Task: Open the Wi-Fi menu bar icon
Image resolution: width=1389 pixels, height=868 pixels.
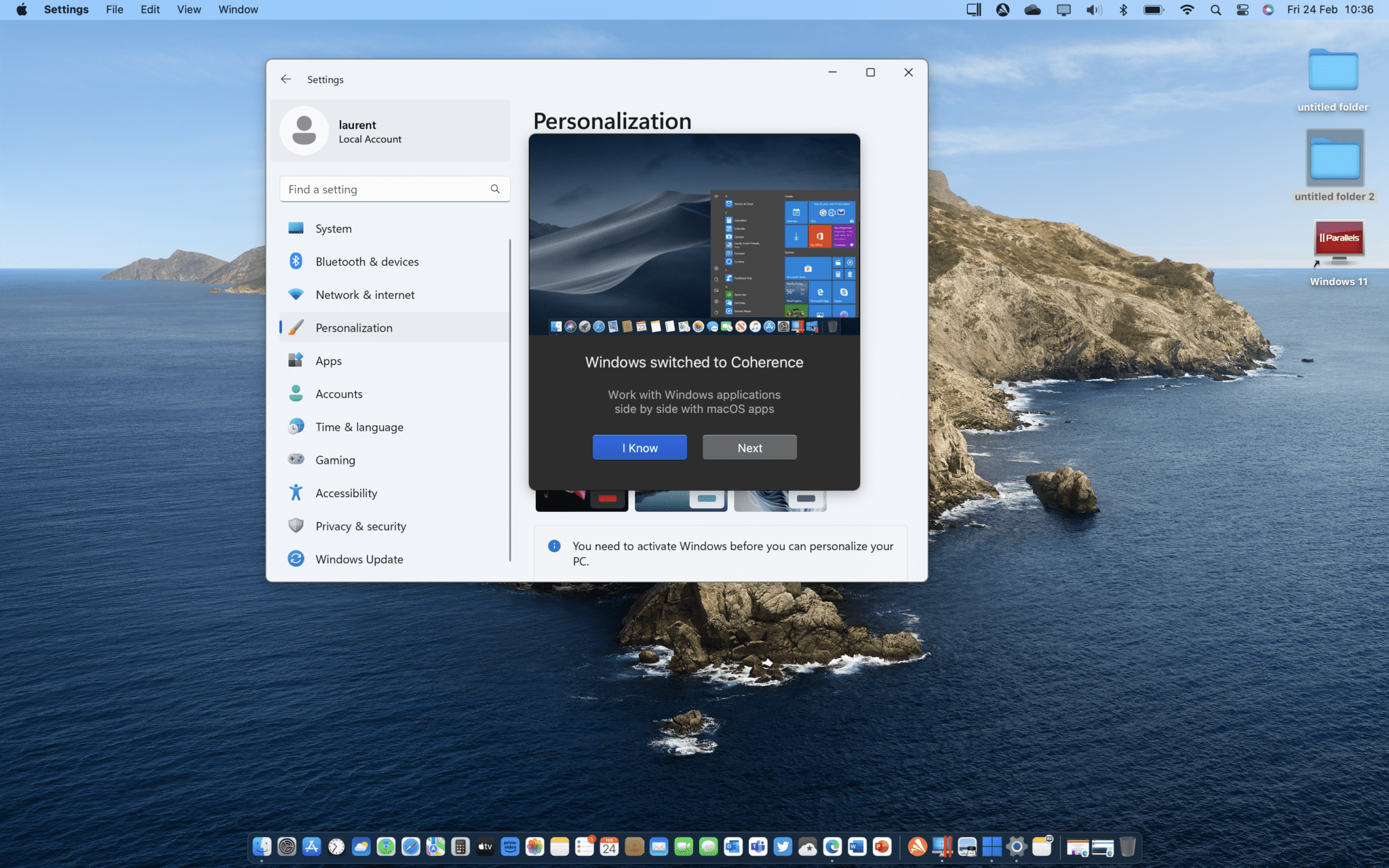Action: [x=1187, y=9]
